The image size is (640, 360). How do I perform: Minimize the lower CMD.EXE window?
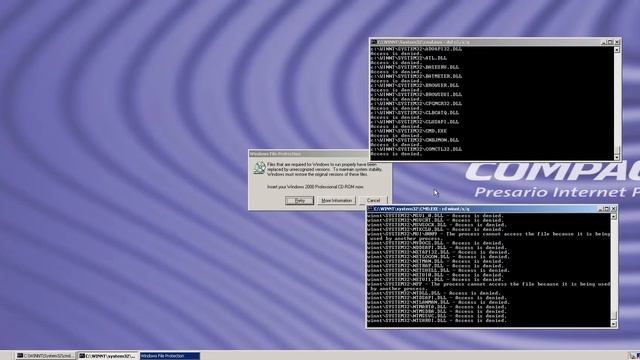(600, 209)
